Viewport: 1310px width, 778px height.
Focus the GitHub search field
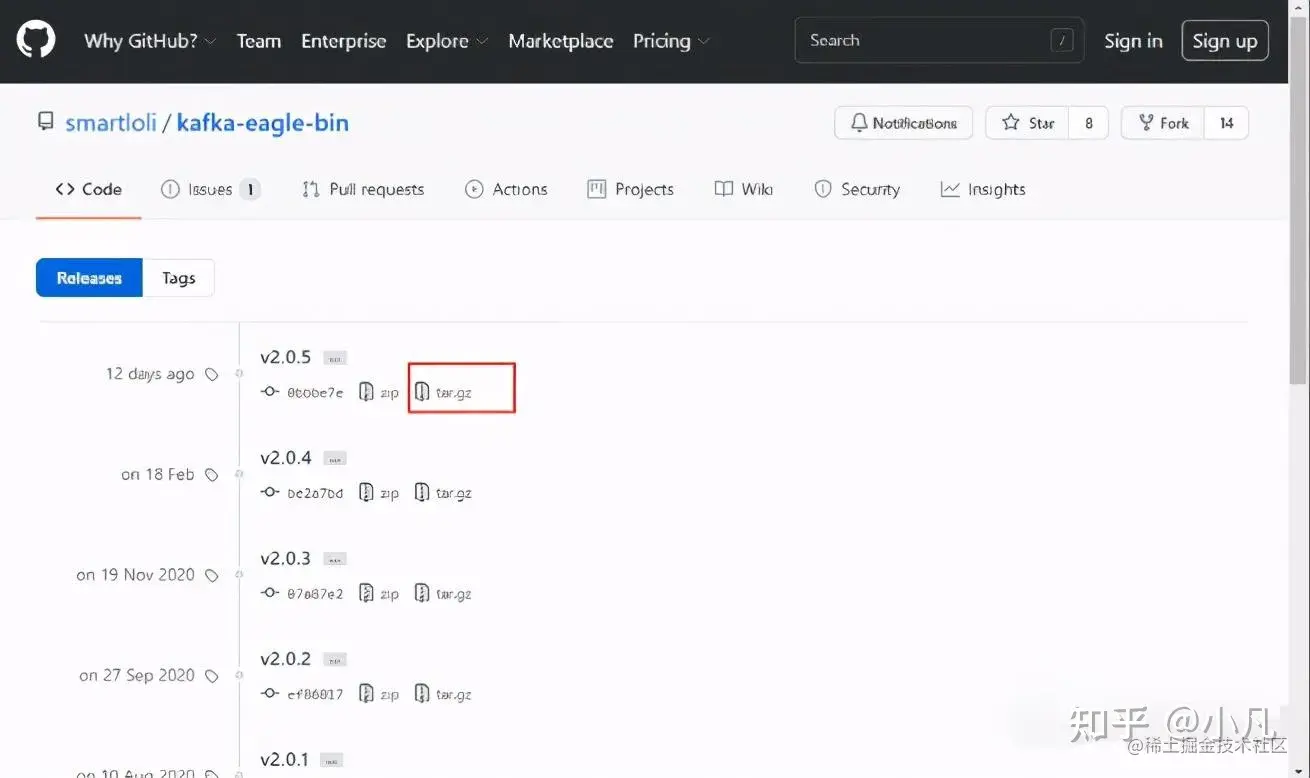939,41
